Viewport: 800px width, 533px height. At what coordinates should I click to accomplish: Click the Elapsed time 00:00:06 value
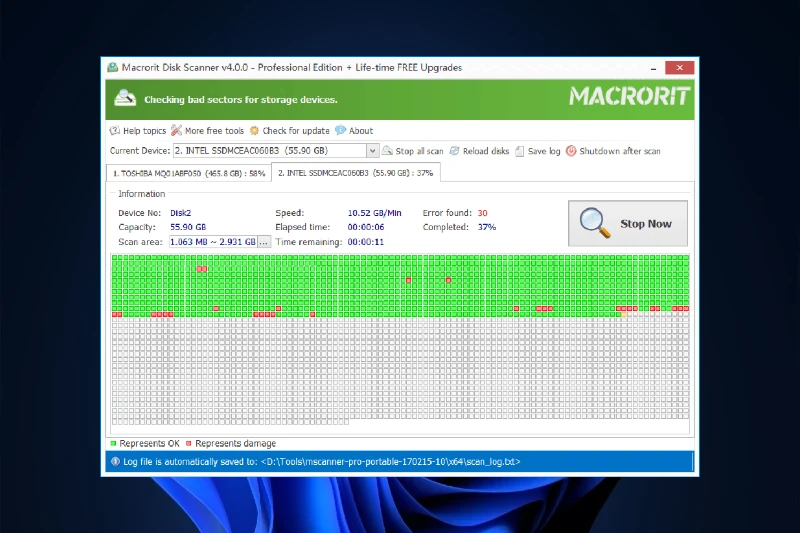click(x=366, y=227)
